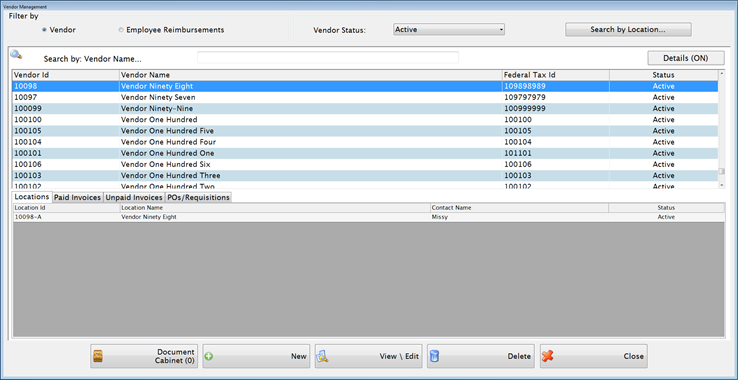Select the Vendor One Hundred Six row
Viewport: 738px width, 380px height.
(365, 164)
